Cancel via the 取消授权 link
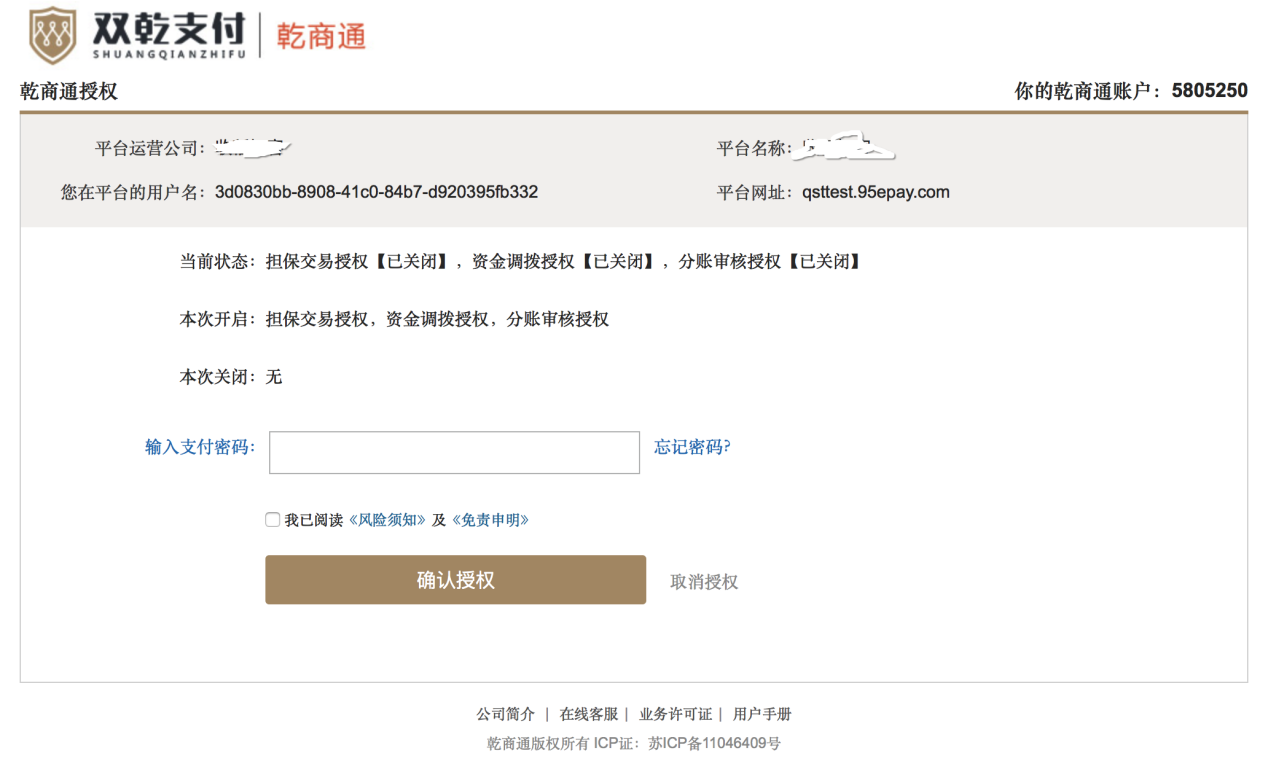 (704, 582)
